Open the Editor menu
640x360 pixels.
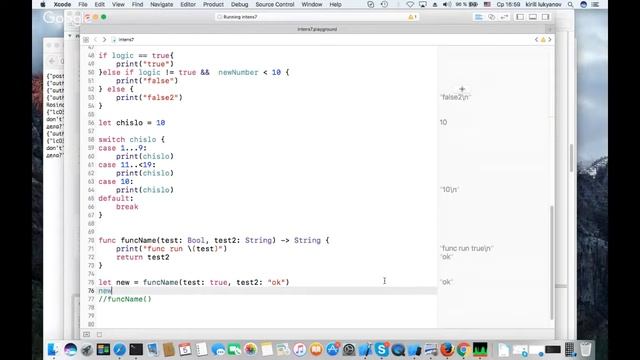pos(188,4)
